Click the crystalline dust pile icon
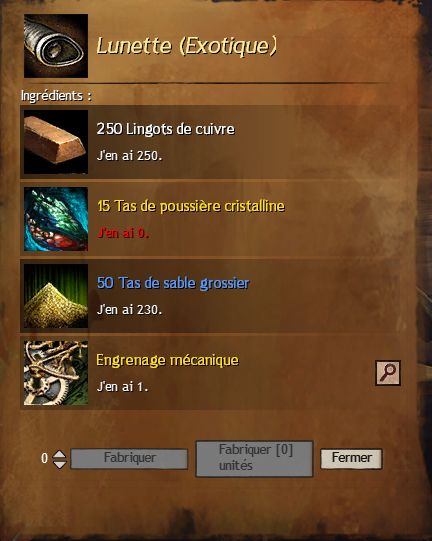The width and height of the screenshot is (432, 541). [56, 219]
